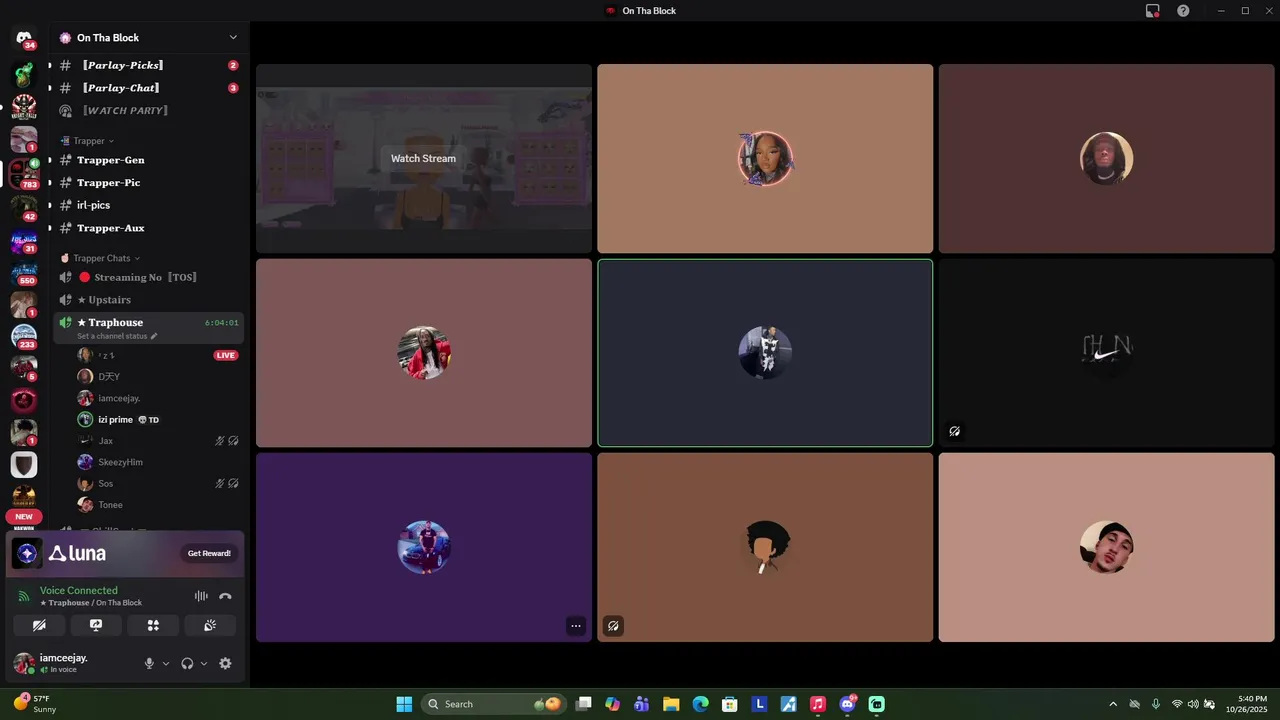Open weather widget showing 57°F Sunny

point(36,704)
